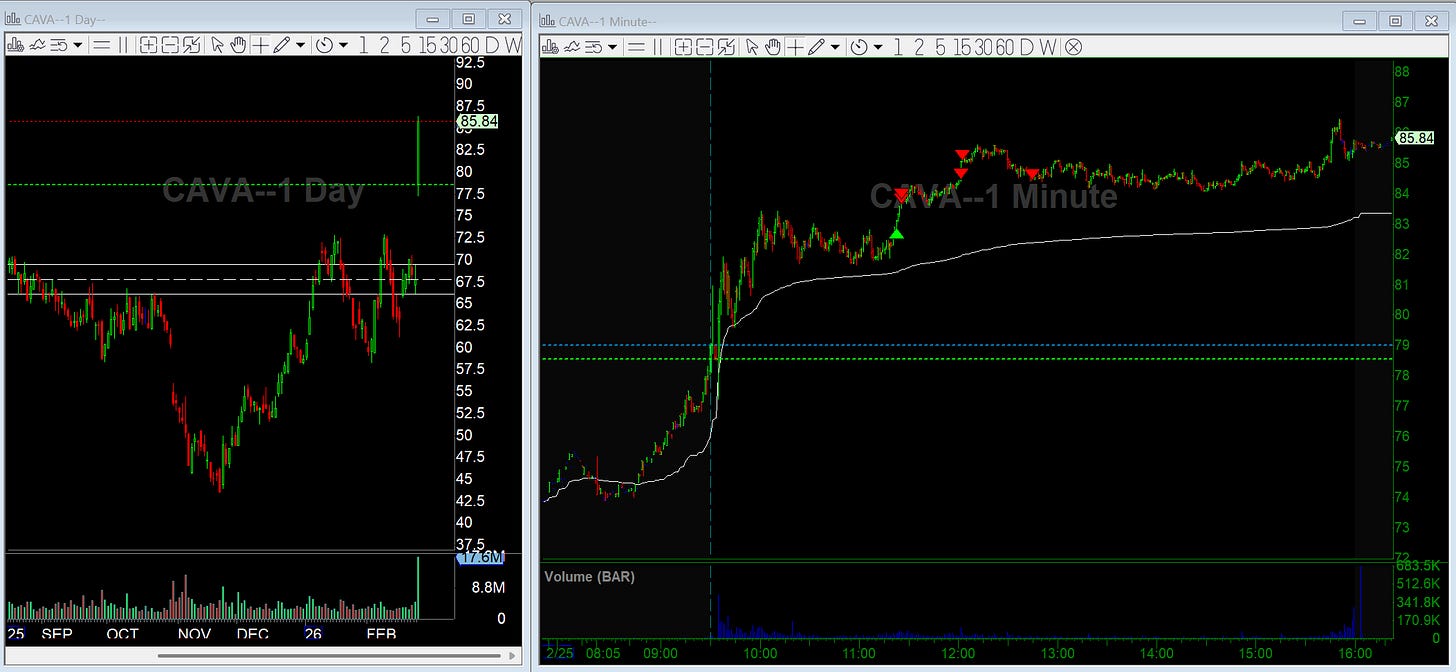Screen dimensions: 1456x672
Task: Select the pointer tool in 1 Day window
Action: 217,45
